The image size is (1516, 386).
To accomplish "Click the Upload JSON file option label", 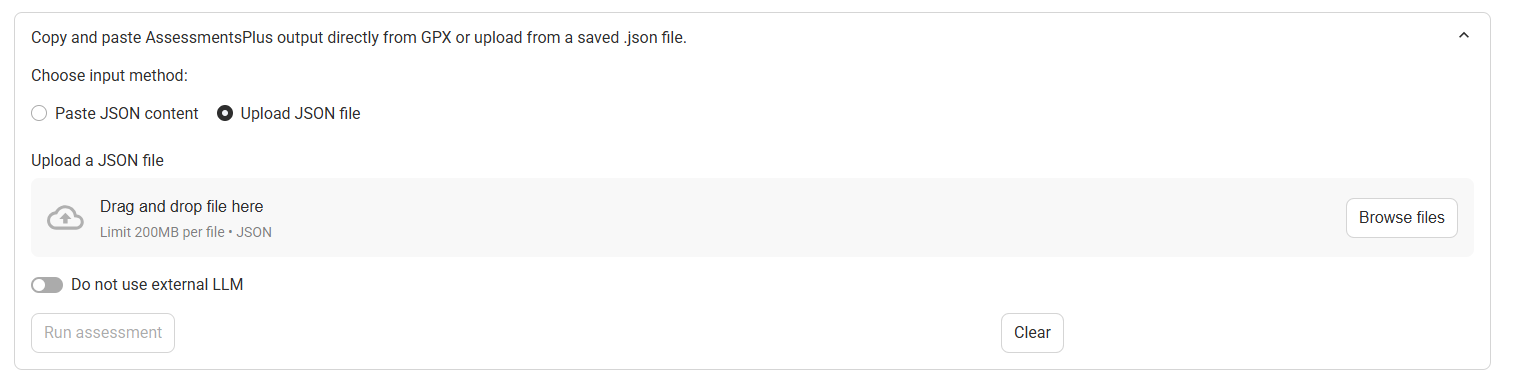I will coord(300,114).
